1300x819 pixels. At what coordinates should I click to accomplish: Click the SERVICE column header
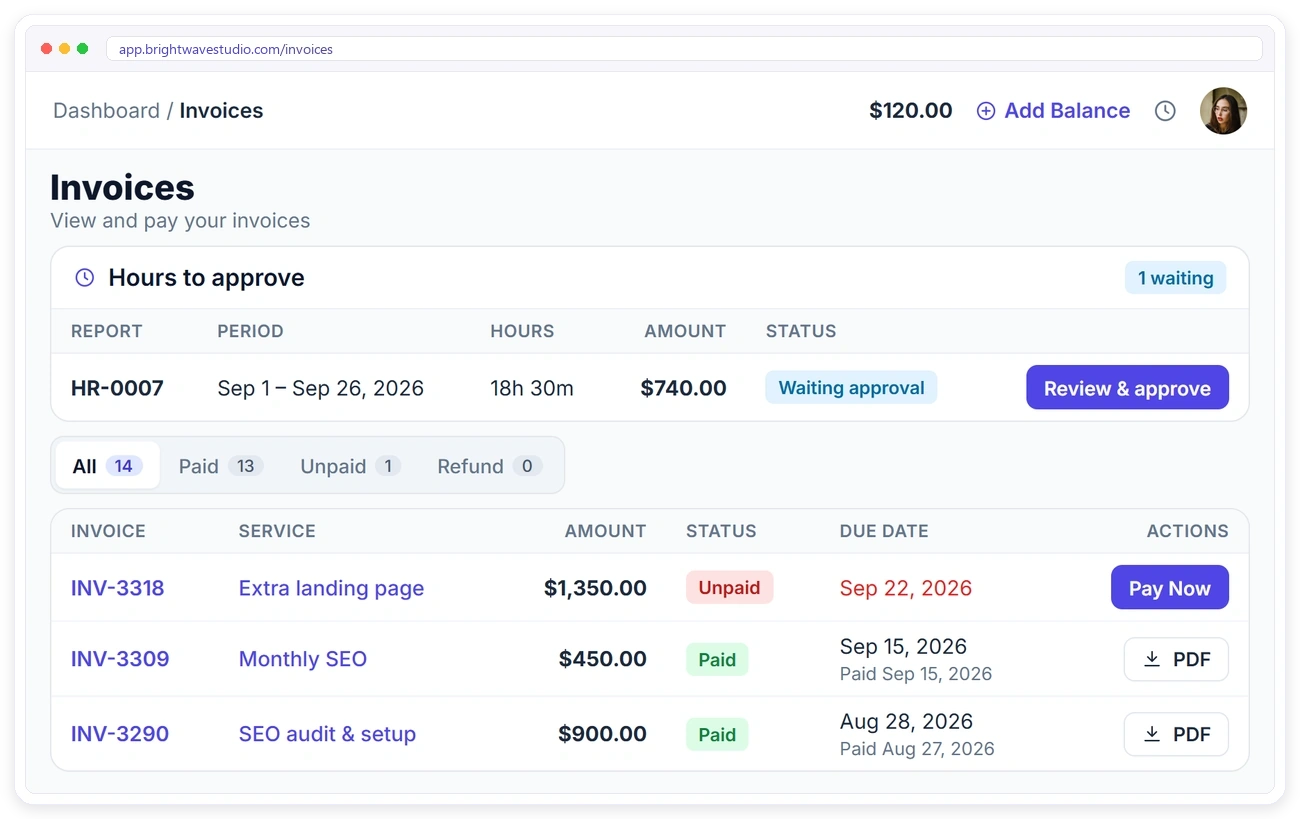(277, 531)
